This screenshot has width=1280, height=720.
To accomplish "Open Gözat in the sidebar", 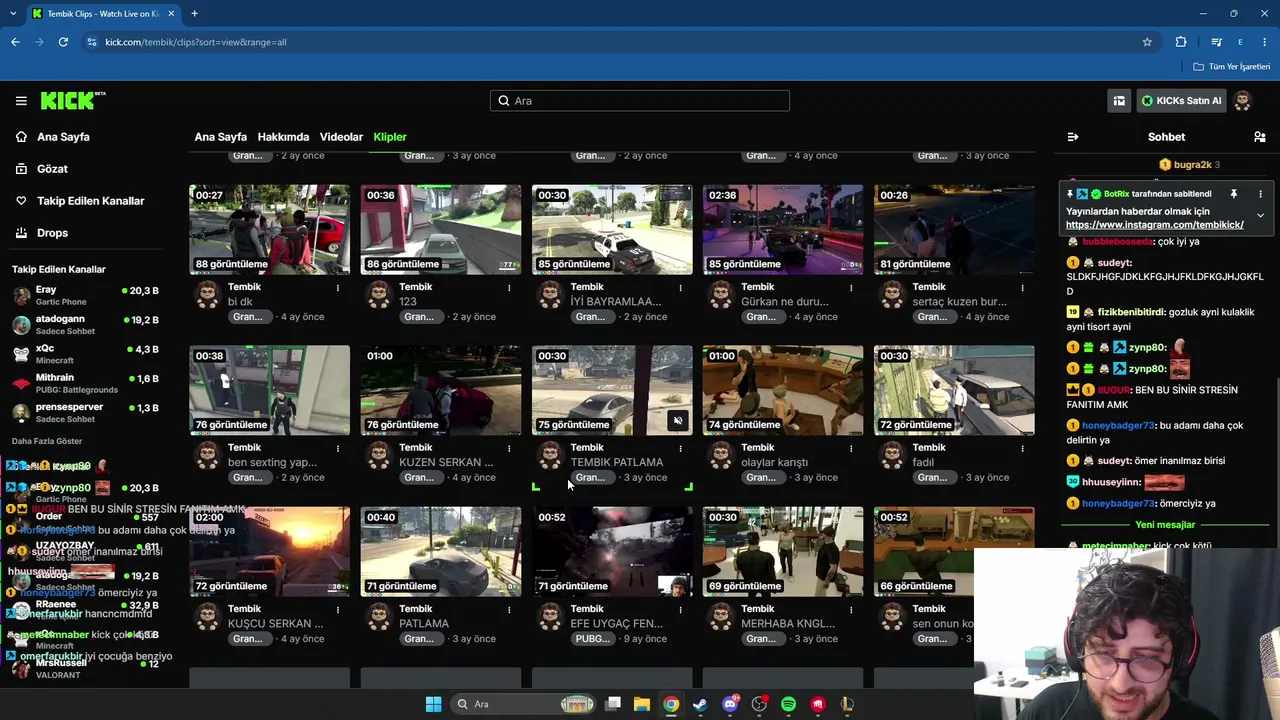I will [x=52, y=169].
